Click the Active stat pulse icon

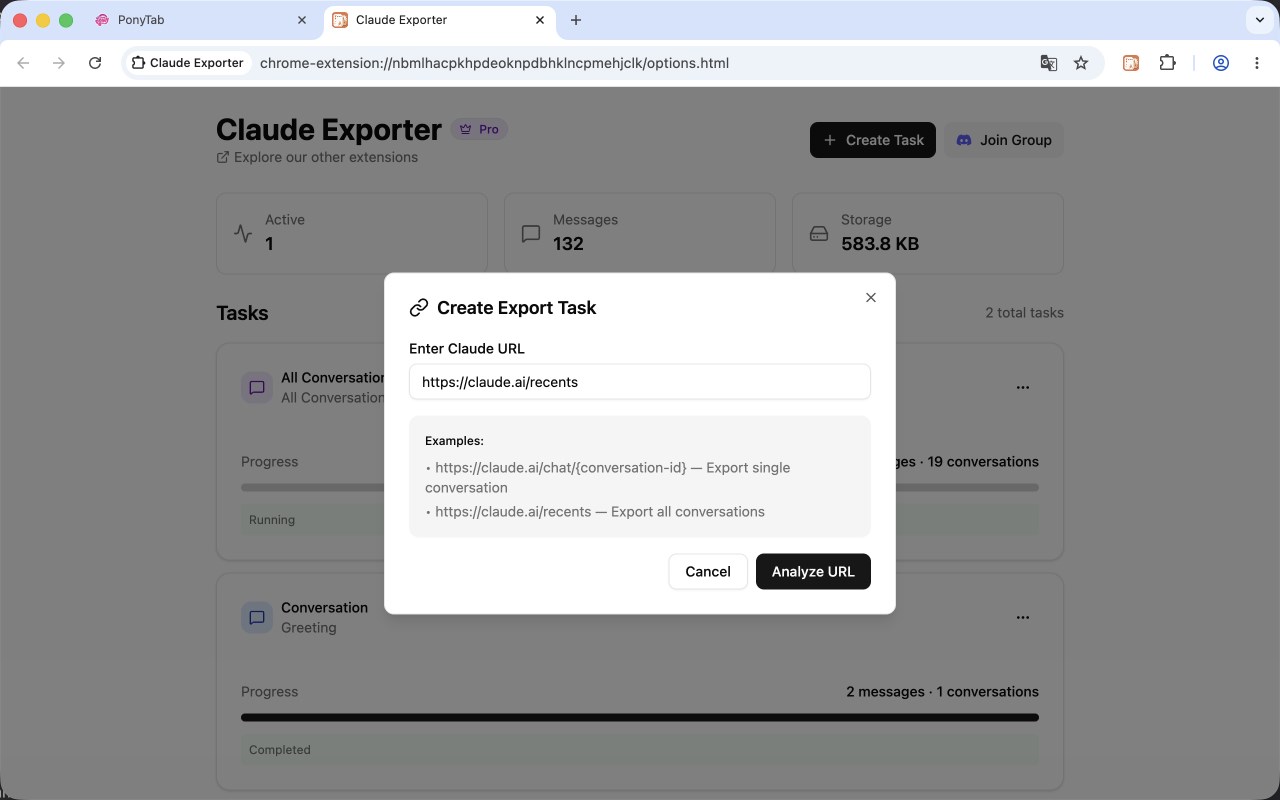243,233
